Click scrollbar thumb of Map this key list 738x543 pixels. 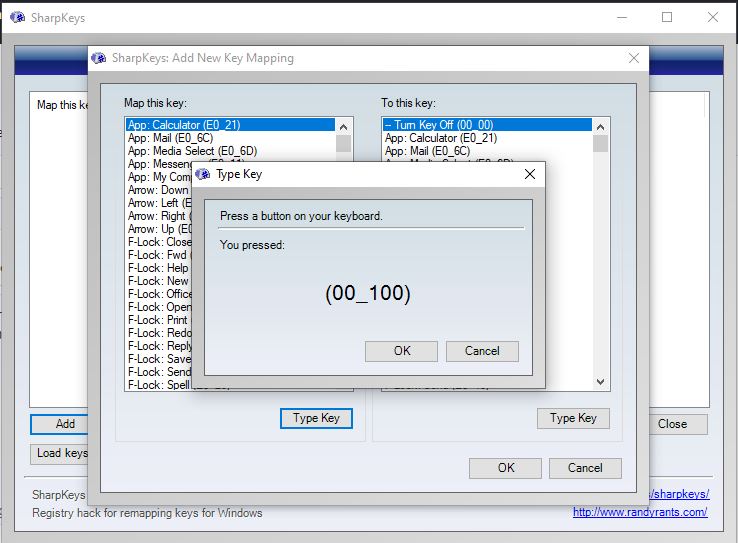point(344,144)
